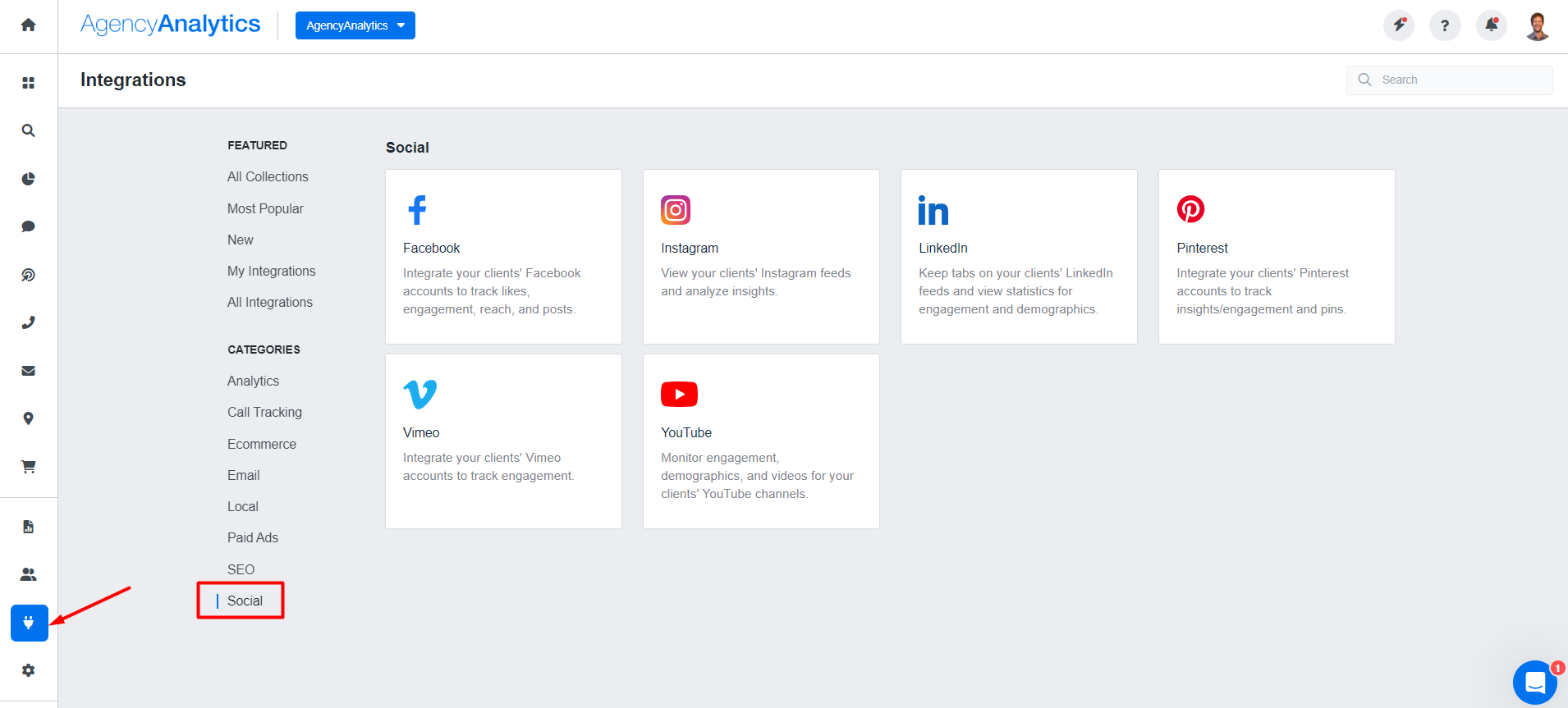This screenshot has height=708, width=1568.
Task: Choose the Local category
Action: [242, 506]
